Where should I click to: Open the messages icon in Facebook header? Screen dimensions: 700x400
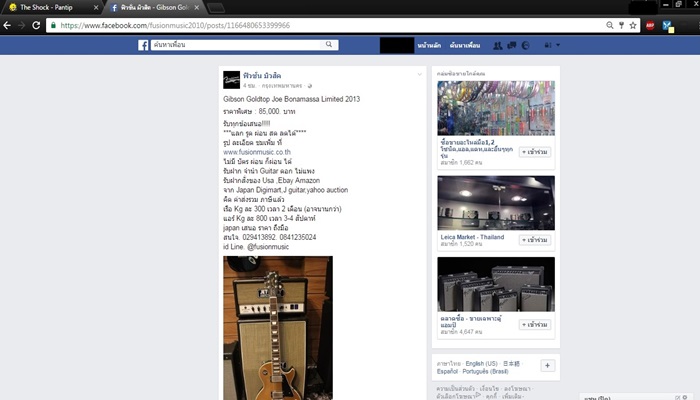tap(512, 45)
